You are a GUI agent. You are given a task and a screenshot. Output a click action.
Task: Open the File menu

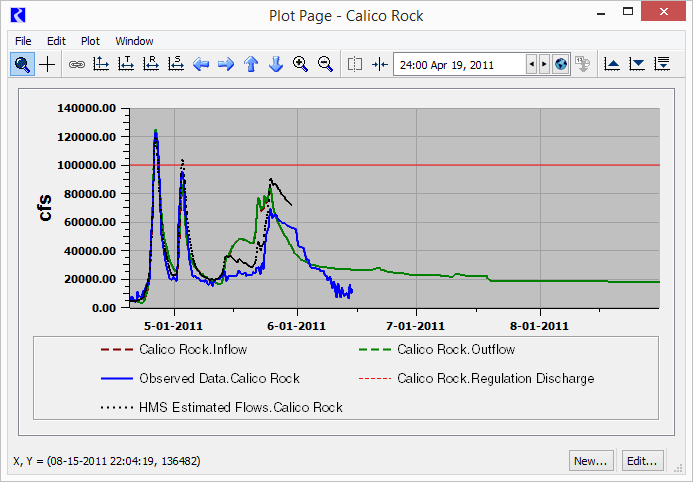click(23, 41)
